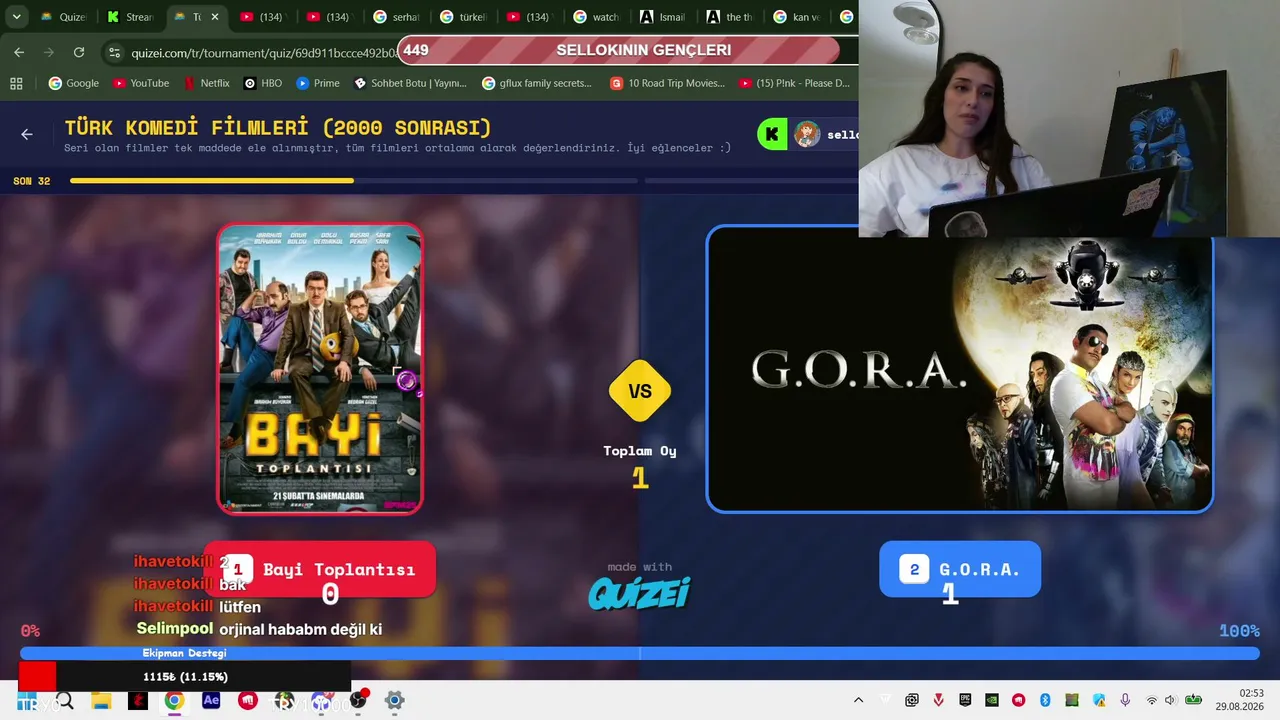Click the back arrow beside the quiz title
1280x720 pixels.
27,134
